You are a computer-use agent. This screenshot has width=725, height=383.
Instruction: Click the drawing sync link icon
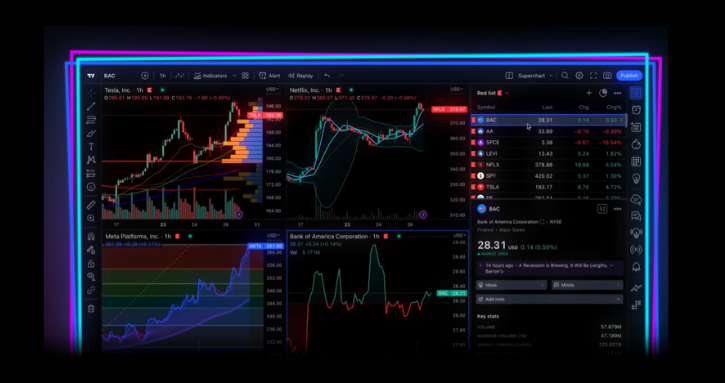coord(91,290)
